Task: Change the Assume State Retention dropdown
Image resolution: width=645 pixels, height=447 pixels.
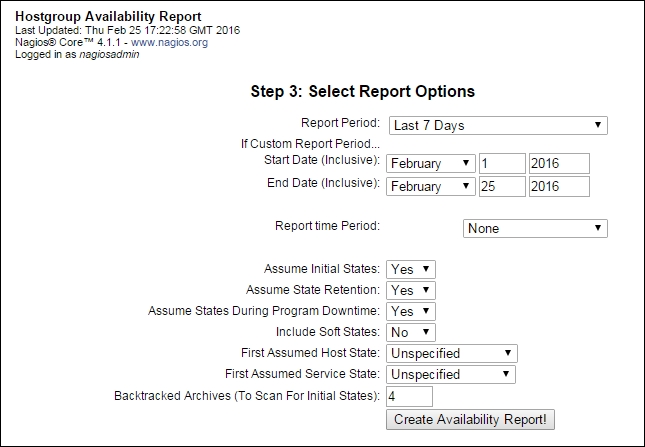Action: tap(411, 290)
